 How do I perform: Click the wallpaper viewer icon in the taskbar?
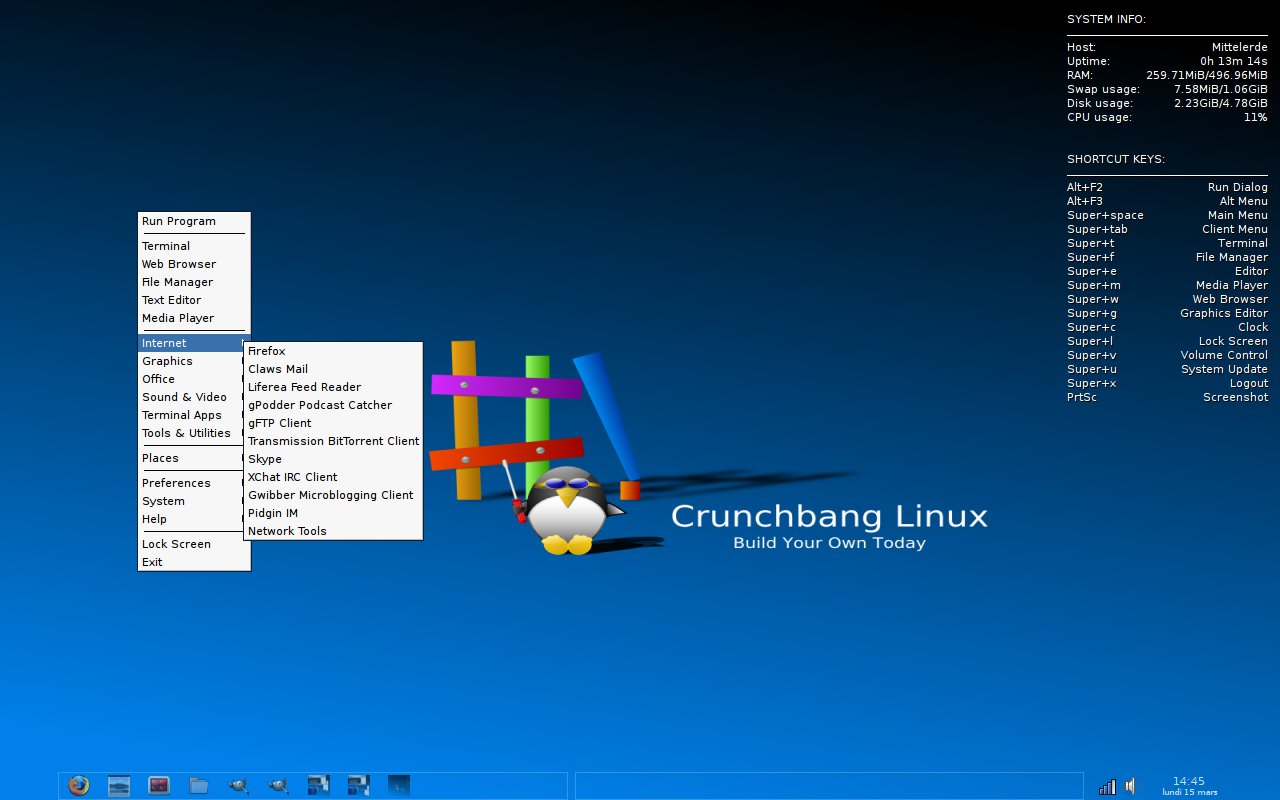(119, 785)
